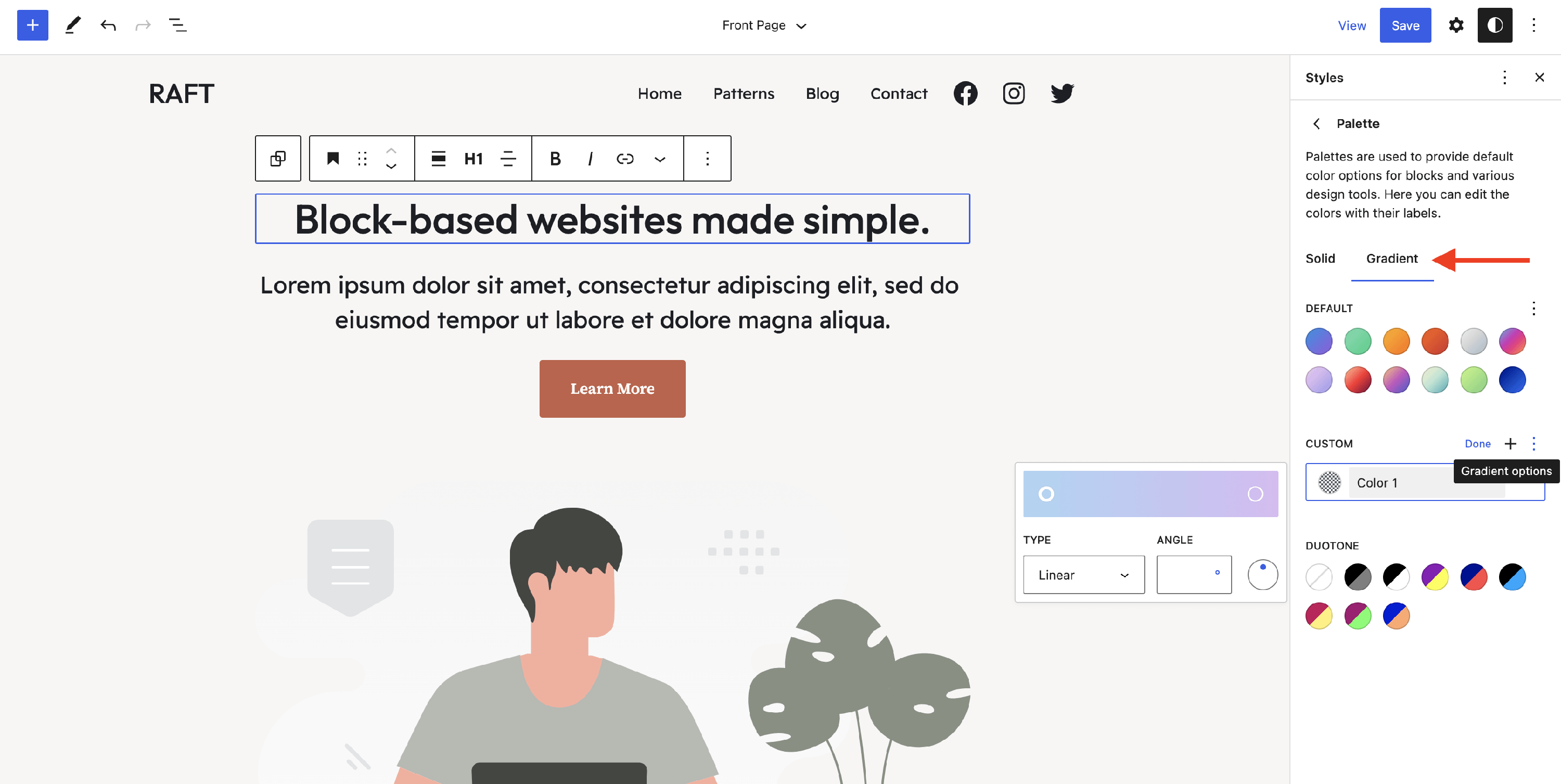Open the List View icon
1561x784 pixels.
coord(177,25)
